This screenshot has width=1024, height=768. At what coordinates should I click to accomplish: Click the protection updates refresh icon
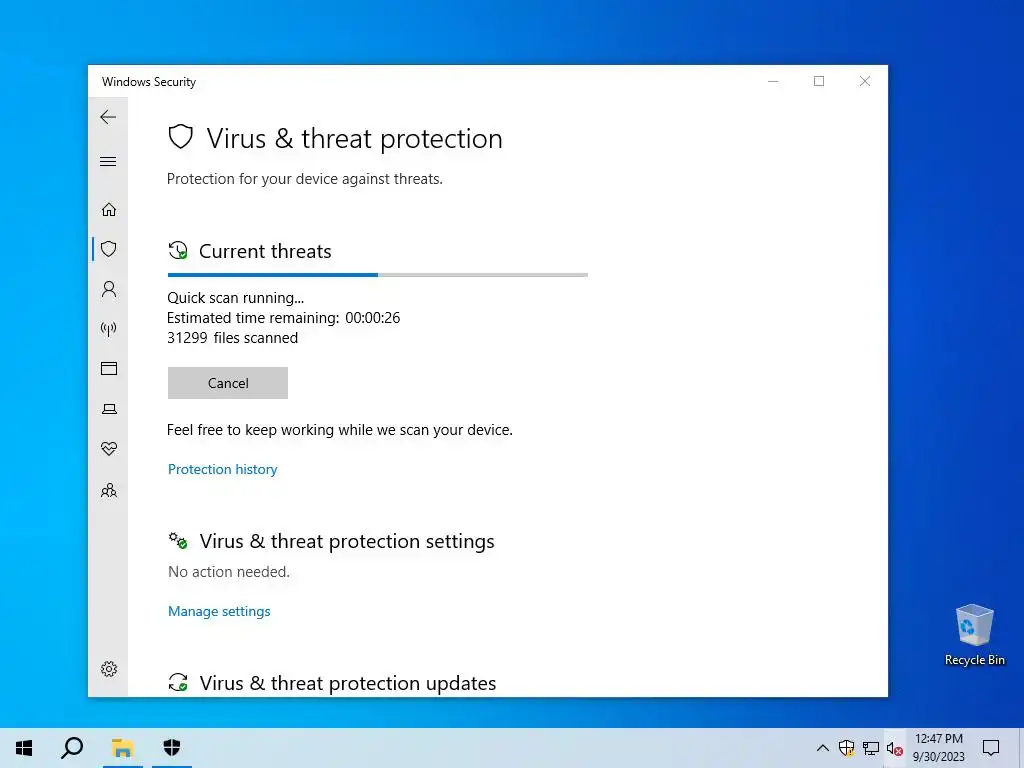(178, 682)
